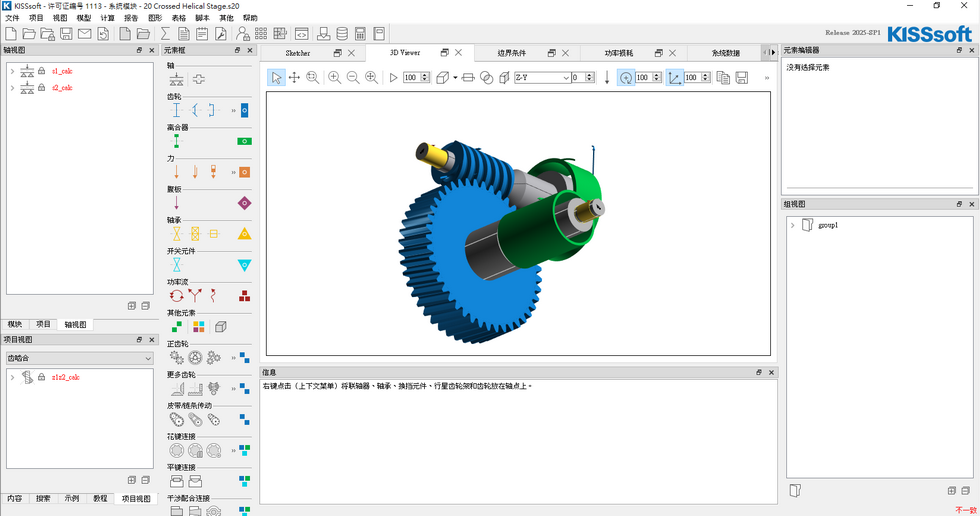
Task: Click the planetary gear icon under 正齿轮
Action: click(x=196, y=357)
